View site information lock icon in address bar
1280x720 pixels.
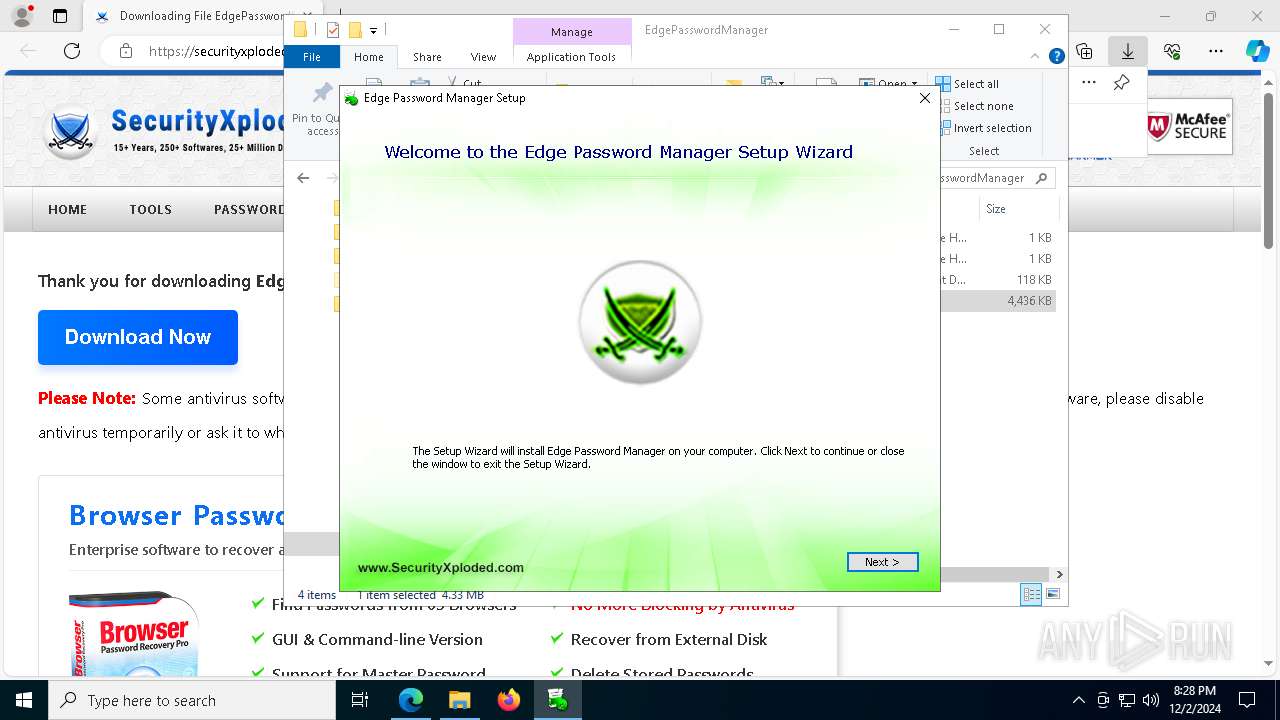click(x=125, y=51)
